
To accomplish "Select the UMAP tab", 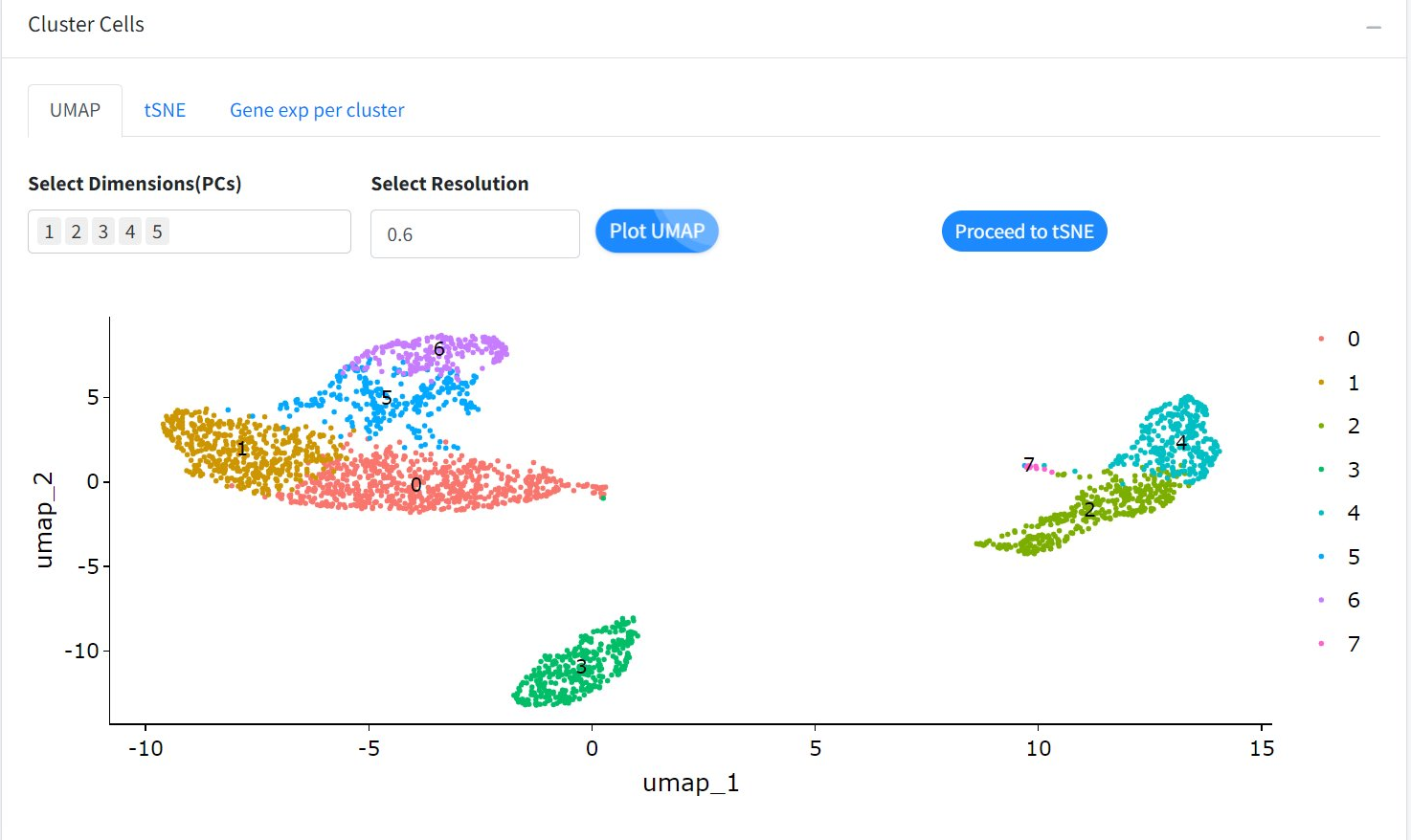I will pos(75,110).
